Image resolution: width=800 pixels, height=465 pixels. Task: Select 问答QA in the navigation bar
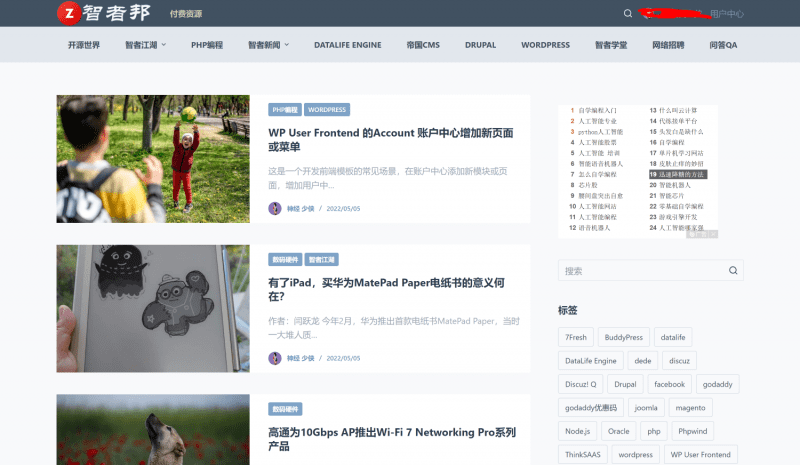[723, 45]
